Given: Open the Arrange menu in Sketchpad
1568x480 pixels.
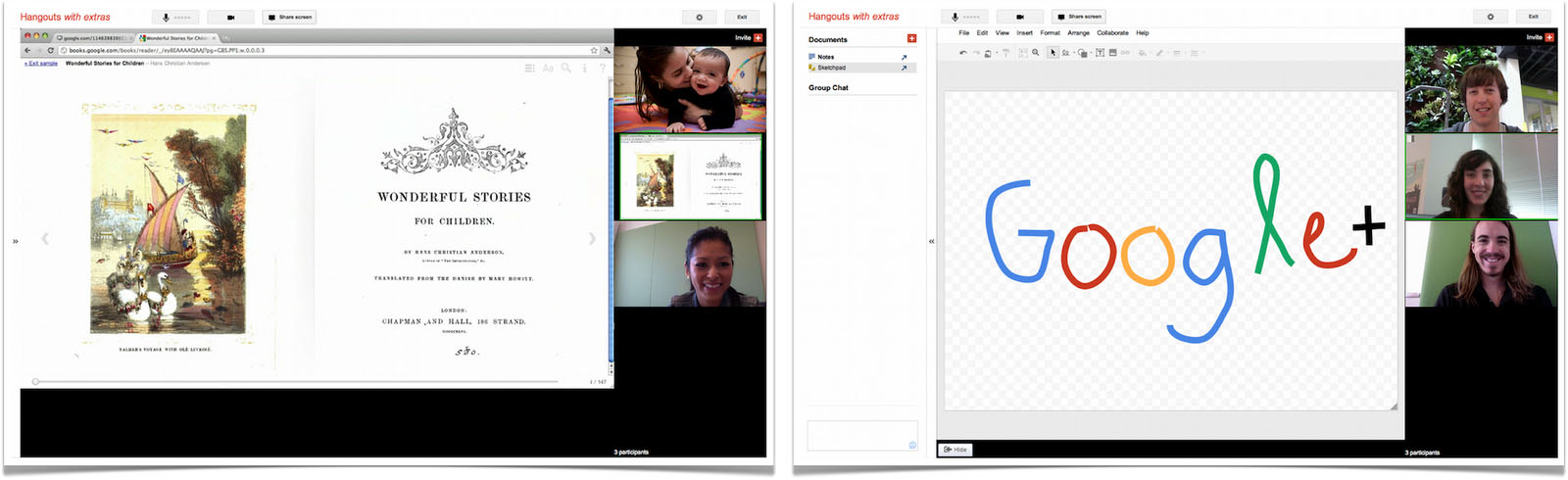Looking at the screenshot, I should 1078,32.
